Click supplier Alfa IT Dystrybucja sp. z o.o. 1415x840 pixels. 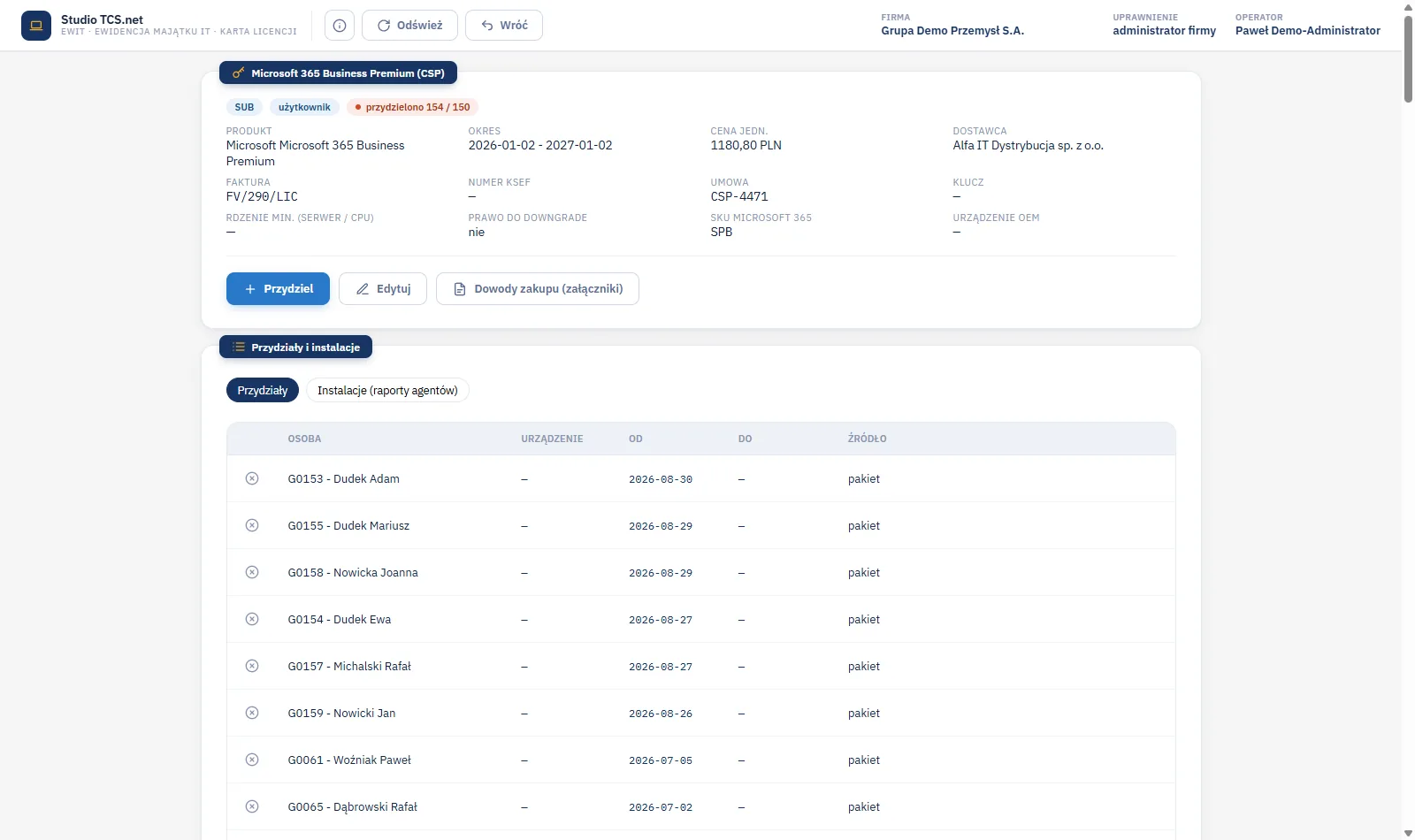click(x=1028, y=145)
